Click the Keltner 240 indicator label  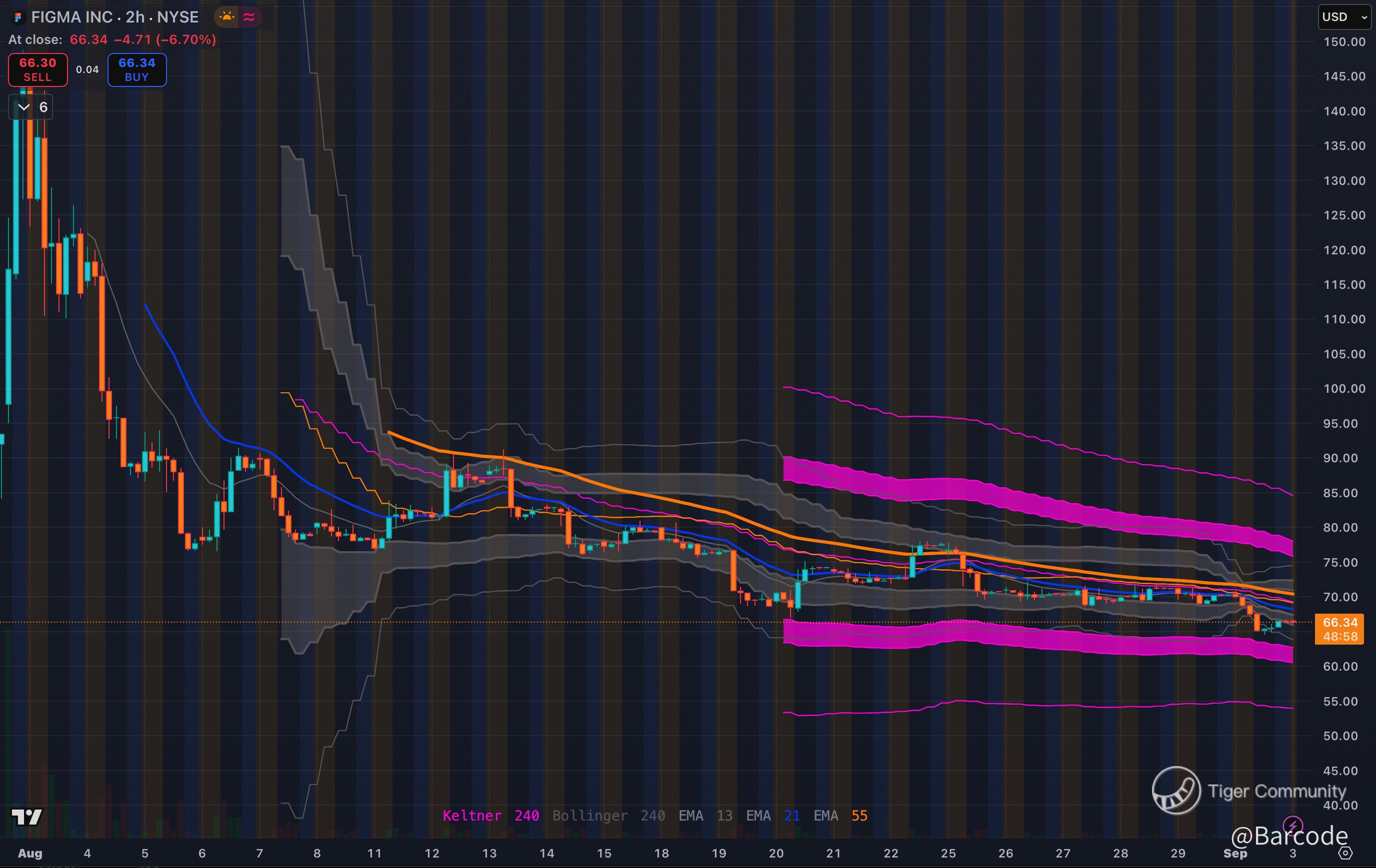(x=490, y=816)
